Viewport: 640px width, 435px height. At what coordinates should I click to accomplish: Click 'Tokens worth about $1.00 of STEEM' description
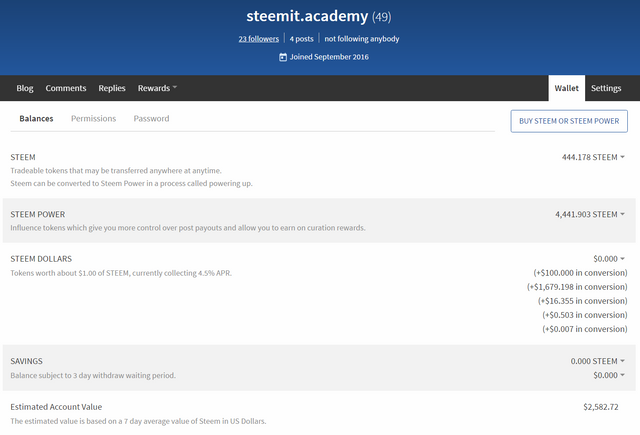[121, 273]
